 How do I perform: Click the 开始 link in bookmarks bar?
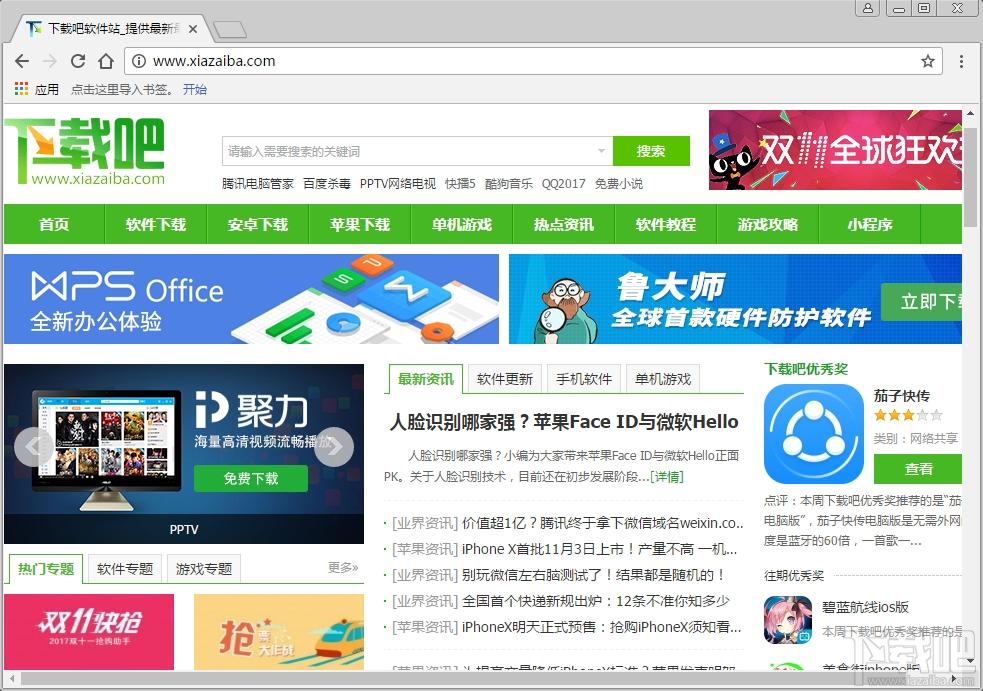[x=195, y=89]
